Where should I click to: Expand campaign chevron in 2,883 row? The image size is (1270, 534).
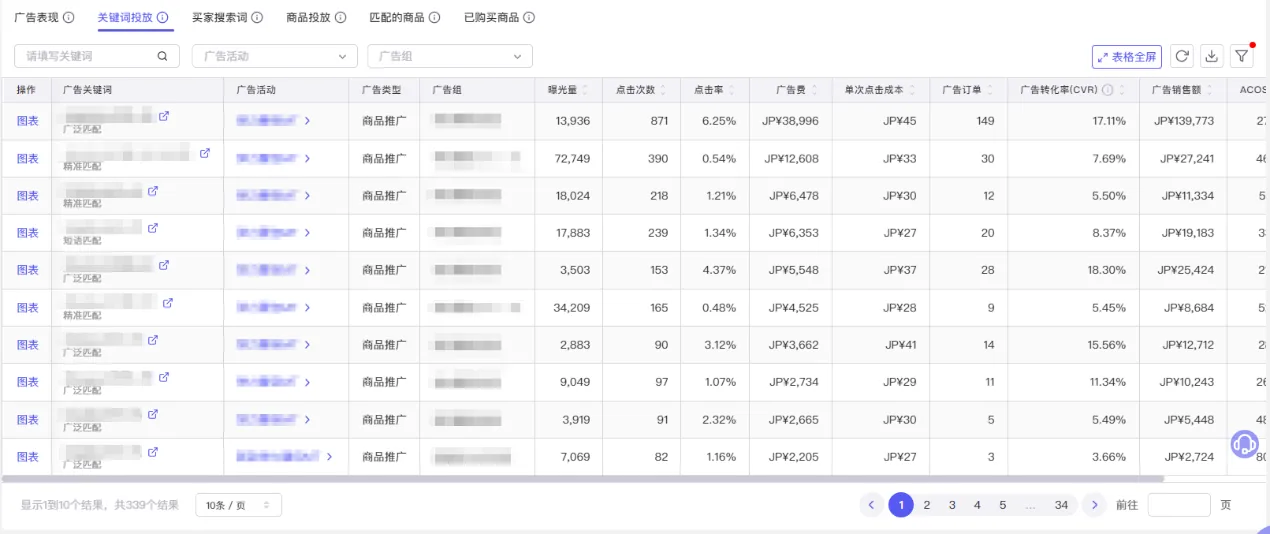[307, 345]
